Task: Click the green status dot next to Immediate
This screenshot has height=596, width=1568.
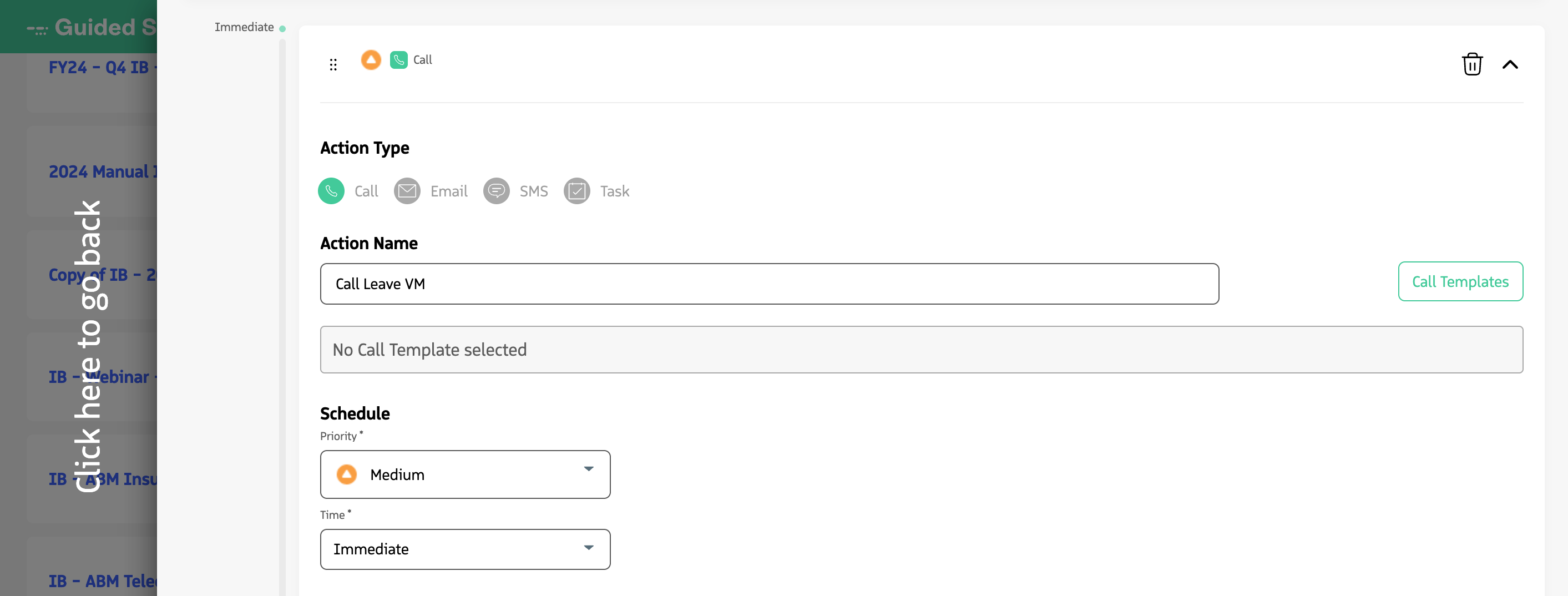Action: [282, 27]
